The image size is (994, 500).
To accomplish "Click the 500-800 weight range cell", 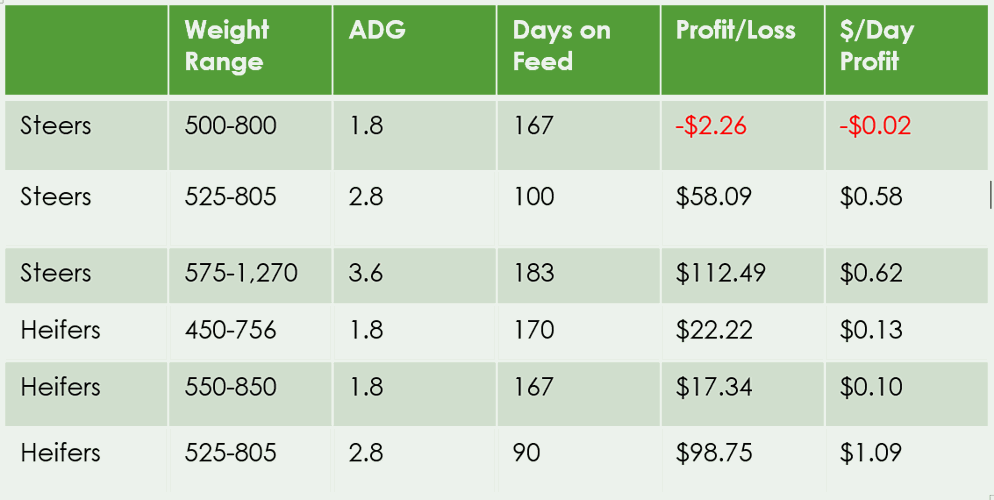I will coord(230,126).
